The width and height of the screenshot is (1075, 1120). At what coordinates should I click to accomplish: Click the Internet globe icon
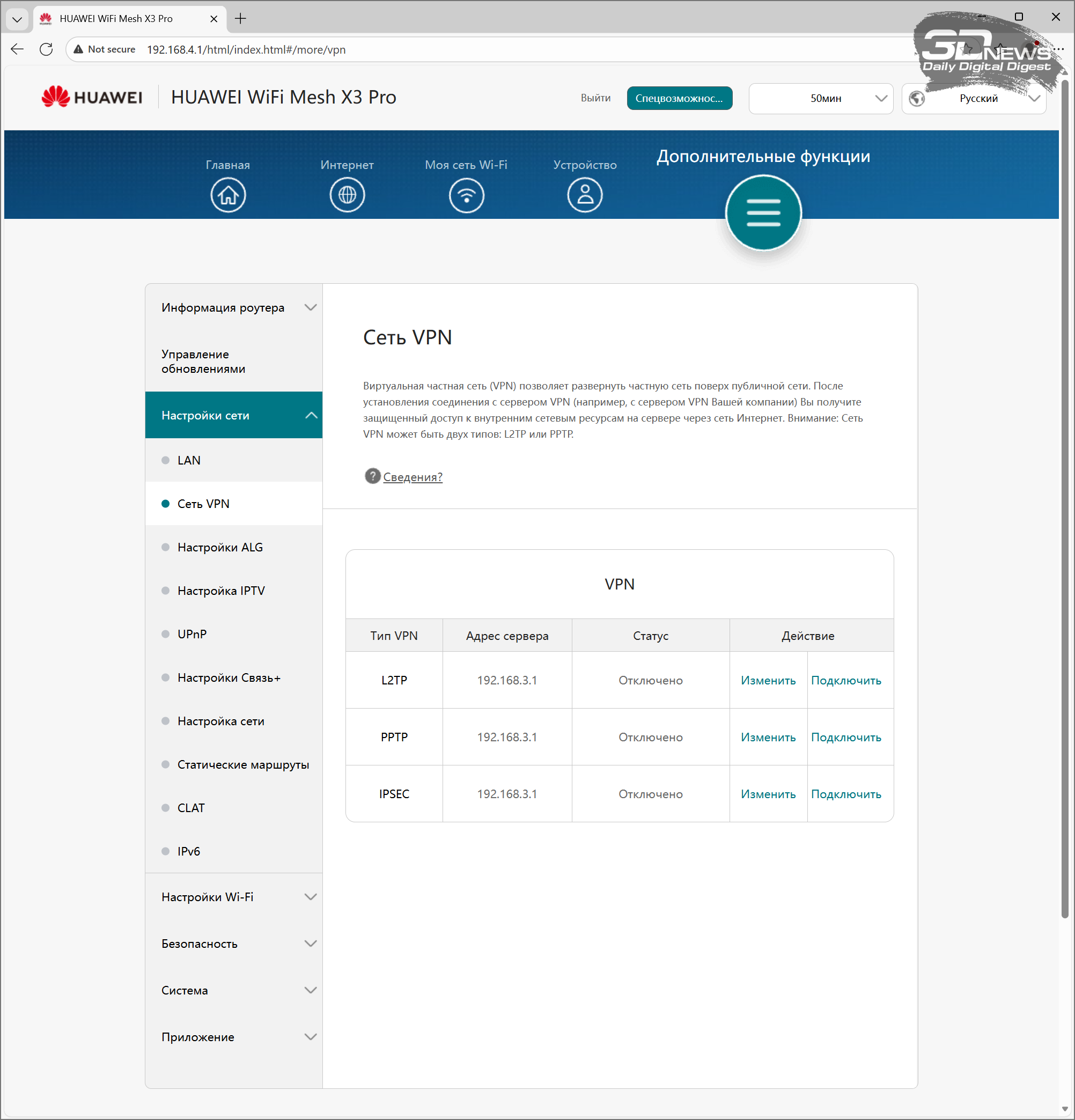click(347, 195)
